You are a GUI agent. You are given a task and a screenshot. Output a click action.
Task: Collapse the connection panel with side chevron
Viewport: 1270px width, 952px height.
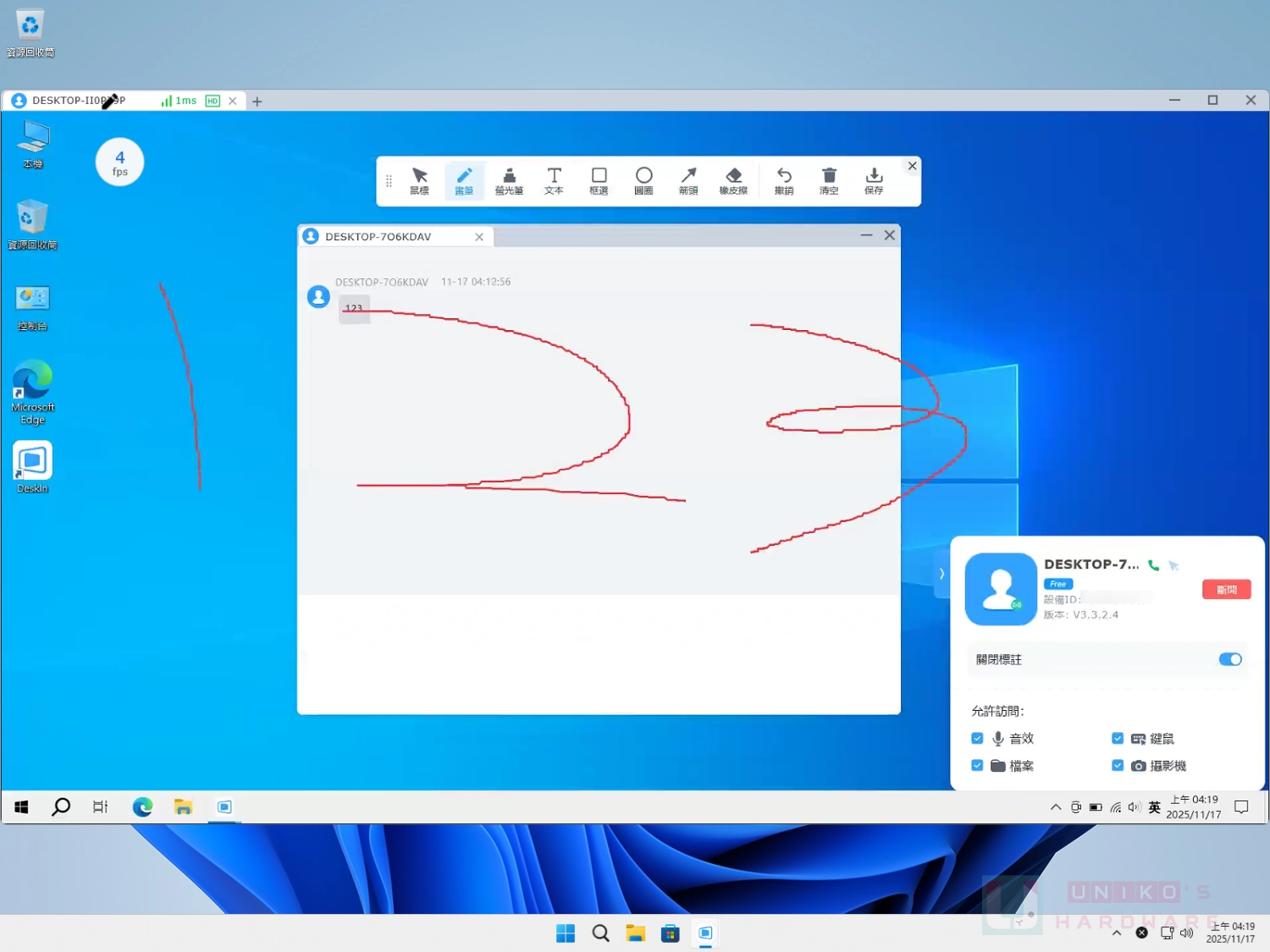point(941,574)
